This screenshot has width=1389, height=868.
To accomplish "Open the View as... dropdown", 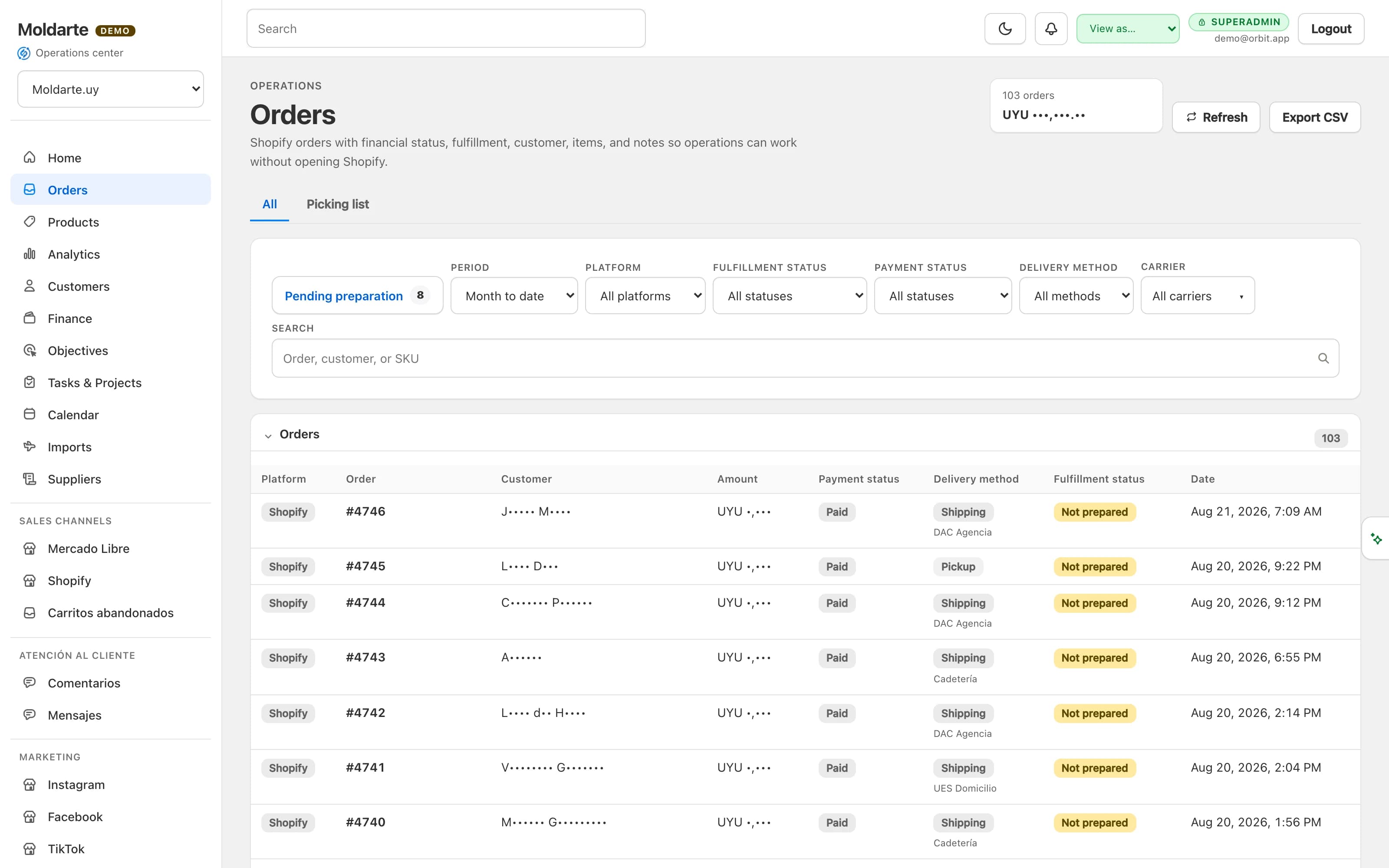I will 1128,29.
